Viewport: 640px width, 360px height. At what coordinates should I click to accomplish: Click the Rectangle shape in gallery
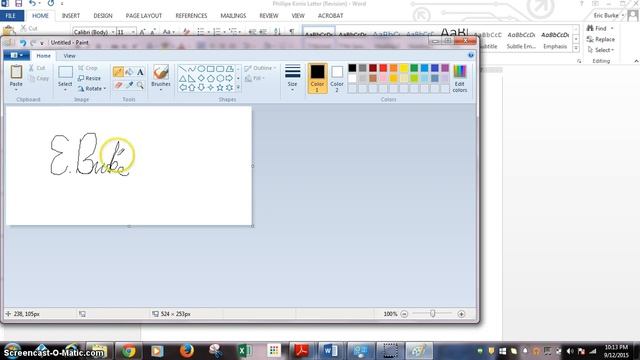click(211, 69)
